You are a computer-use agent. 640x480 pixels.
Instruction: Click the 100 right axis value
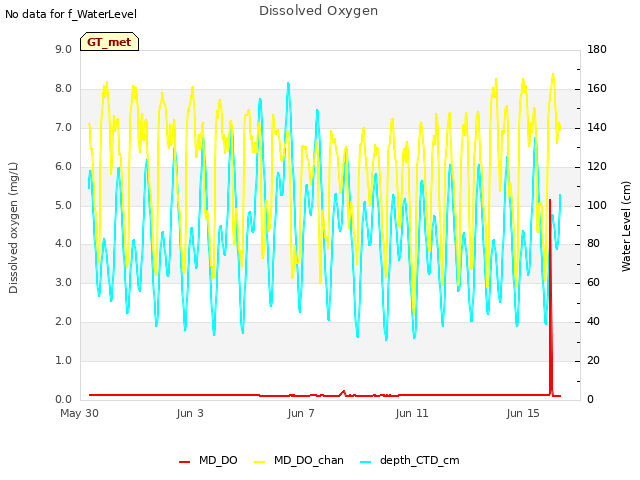pos(597,205)
